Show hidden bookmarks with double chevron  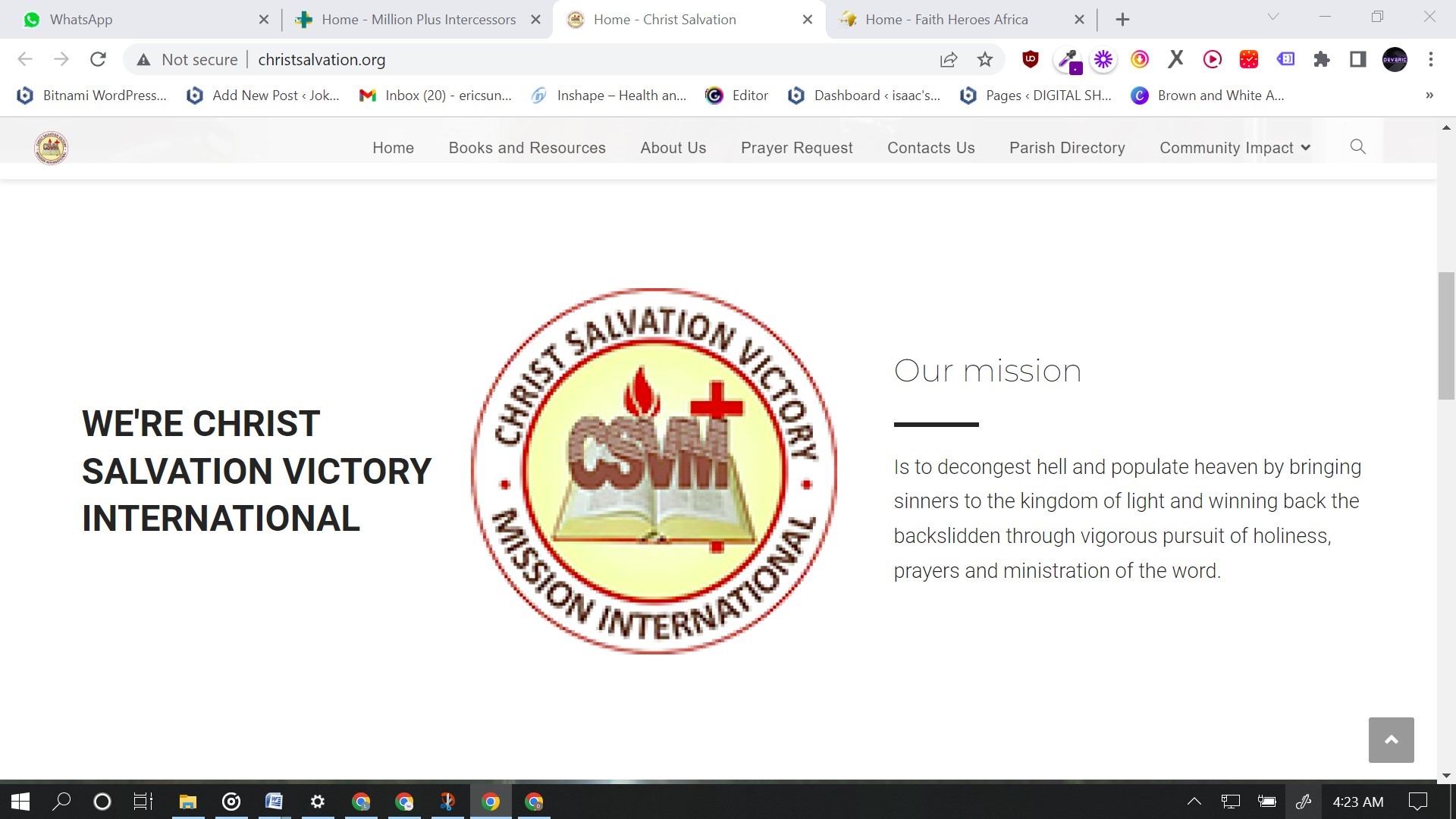click(x=1429, y=96)
